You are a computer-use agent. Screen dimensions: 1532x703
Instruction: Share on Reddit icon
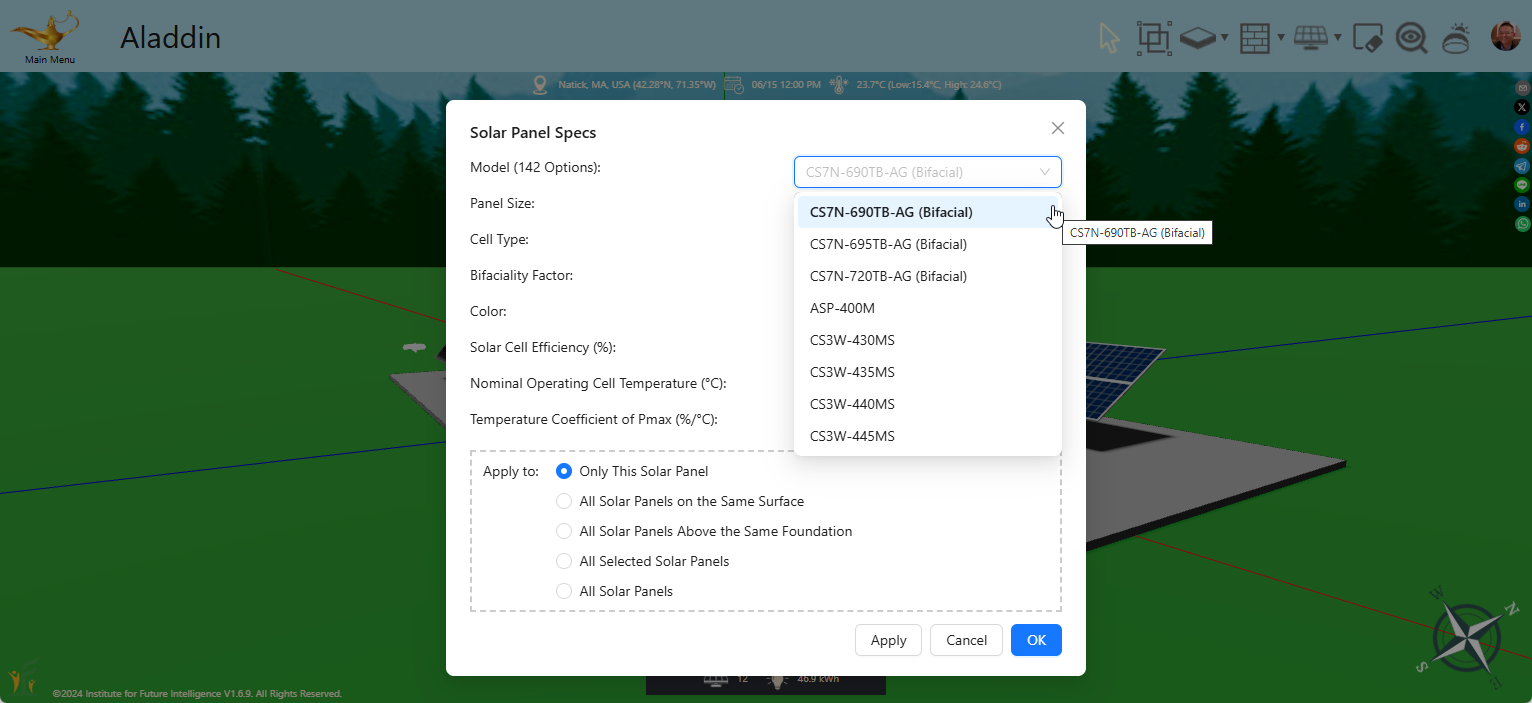pyautogui.click(x=1522, y=146)
